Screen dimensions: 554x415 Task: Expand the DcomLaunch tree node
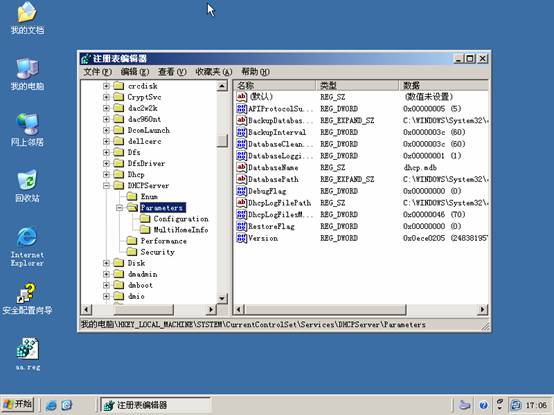(x=106, y=130)
